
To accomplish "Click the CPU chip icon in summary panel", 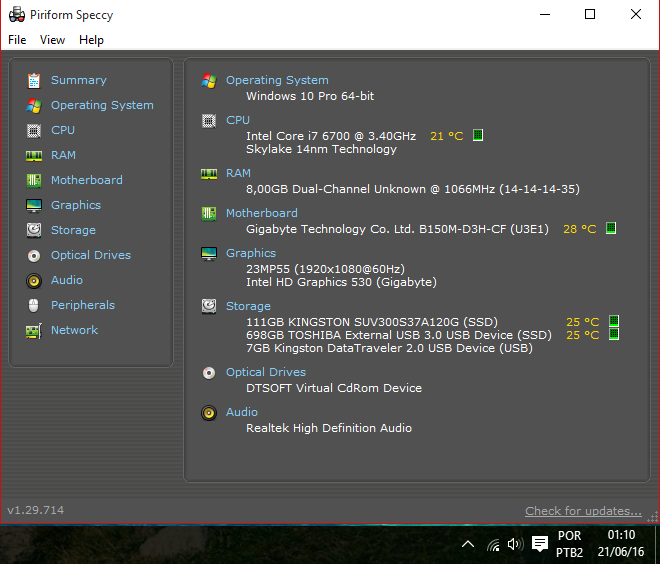I will pos(209,121).
